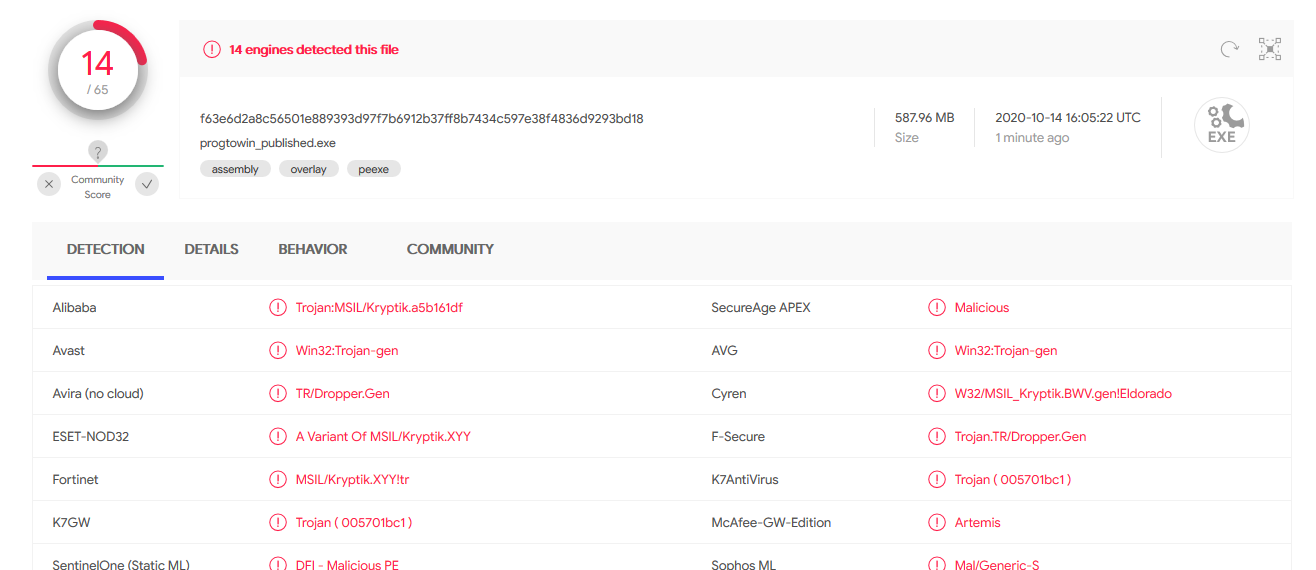Image resolution: width=1316 pixels, height=570 pixels.
Task: Click the 1 minute ago text
Action: pos(1032,138)
